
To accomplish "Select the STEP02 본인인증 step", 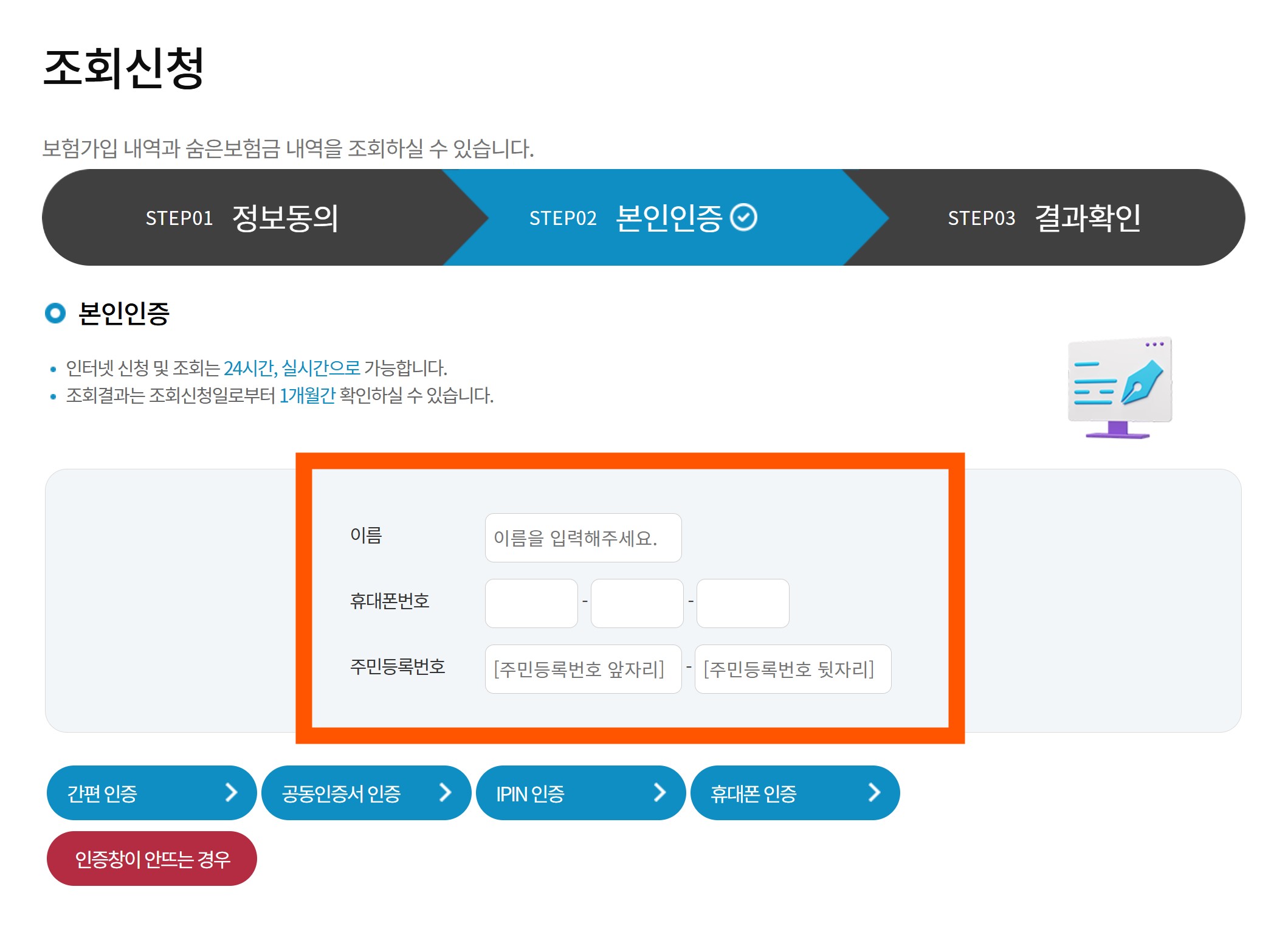I will pyautogui.click(x=642, y=218).
